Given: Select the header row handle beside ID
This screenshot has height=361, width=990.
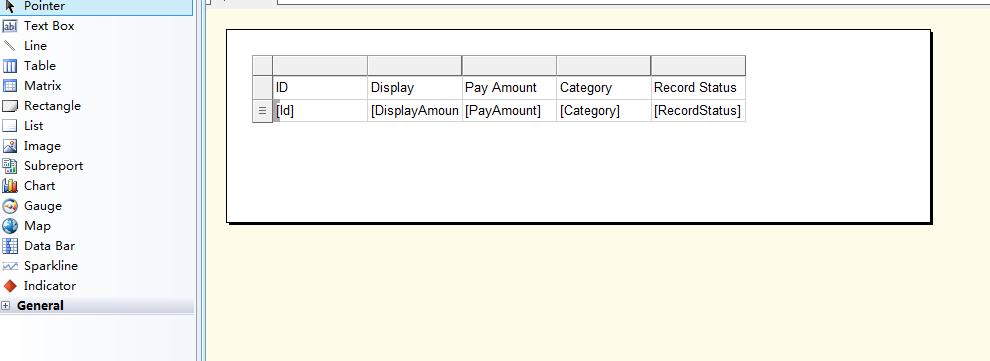Looking at the screenshot, I should [x=263, y=88].
